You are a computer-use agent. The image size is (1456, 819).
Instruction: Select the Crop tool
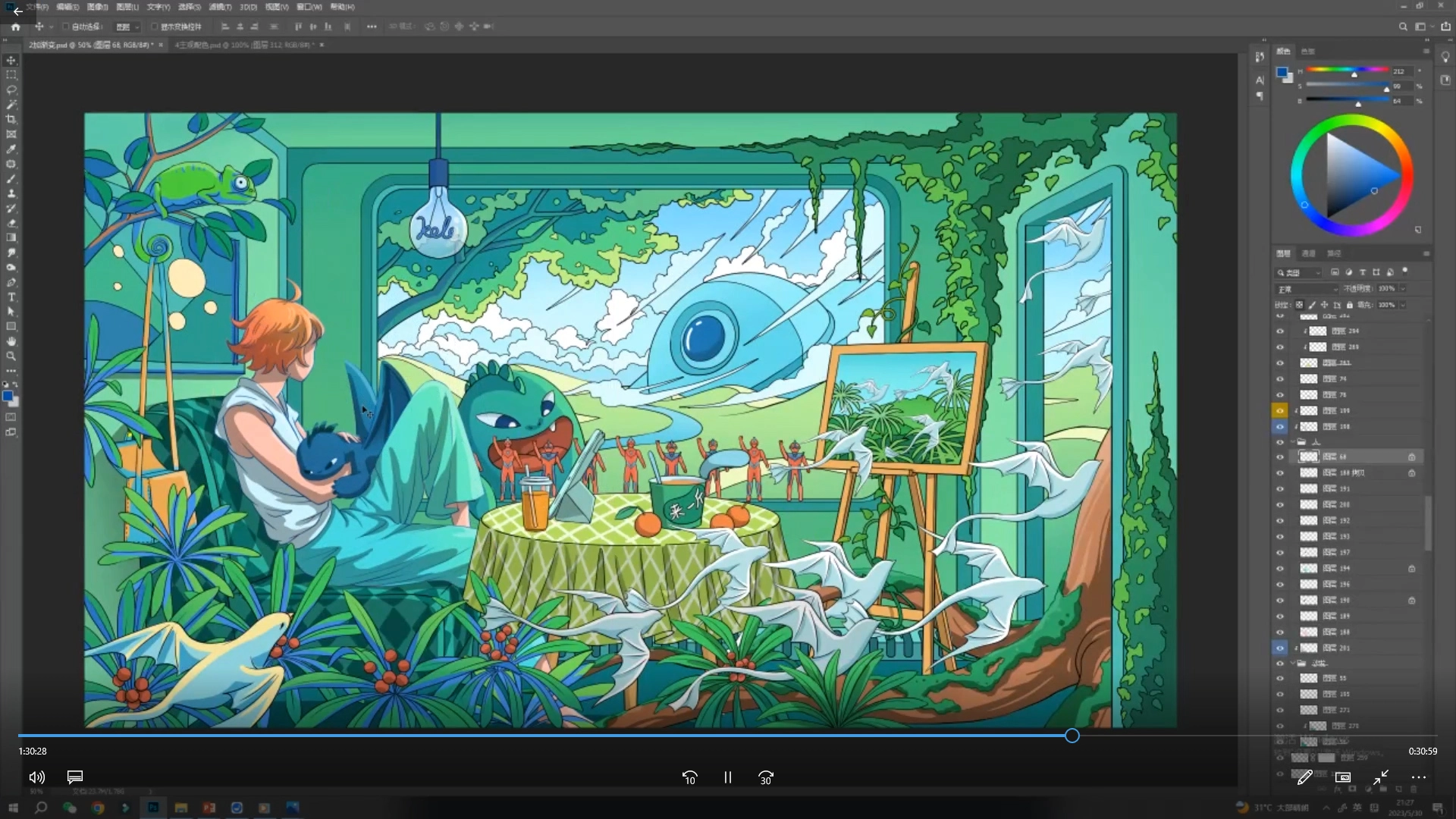[11, 119]
